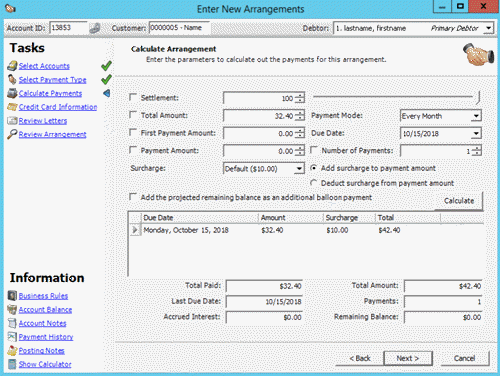Click the Calculate Payments calculator icon
The height and width of the screenshot is (376, 500).
click(12, 93)
